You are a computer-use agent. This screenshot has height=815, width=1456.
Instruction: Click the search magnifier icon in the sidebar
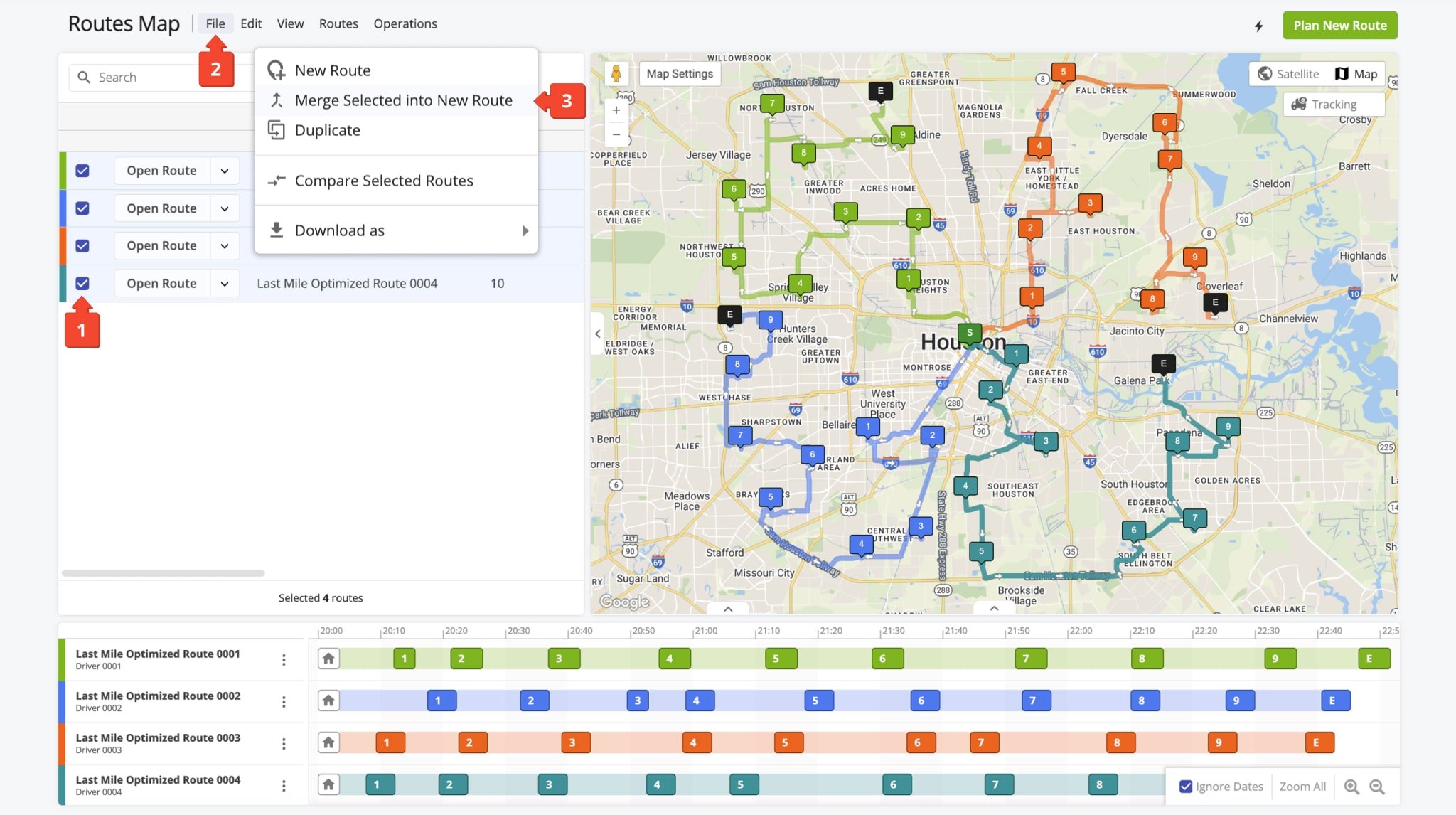(85, 76)
